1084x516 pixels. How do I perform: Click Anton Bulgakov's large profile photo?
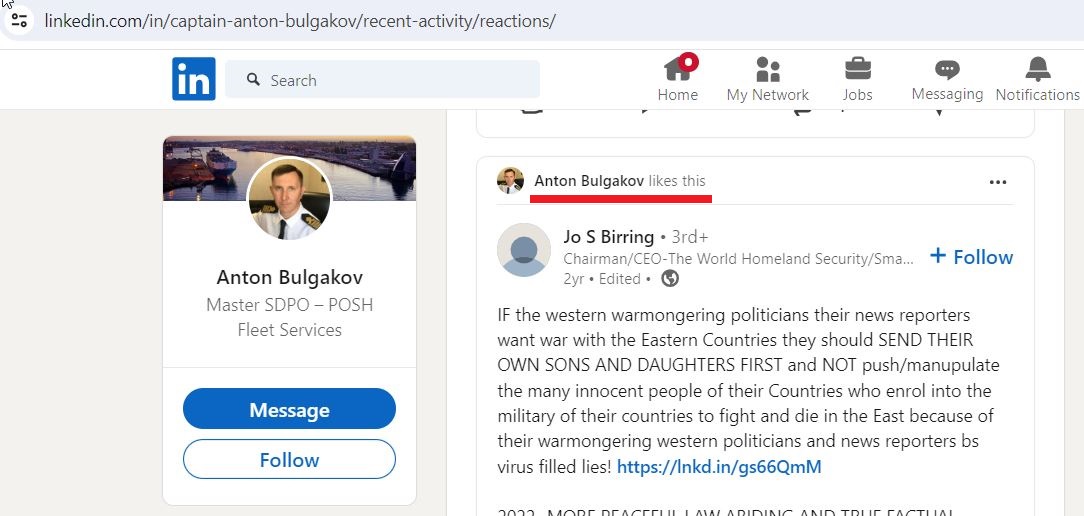coord(289,199)
